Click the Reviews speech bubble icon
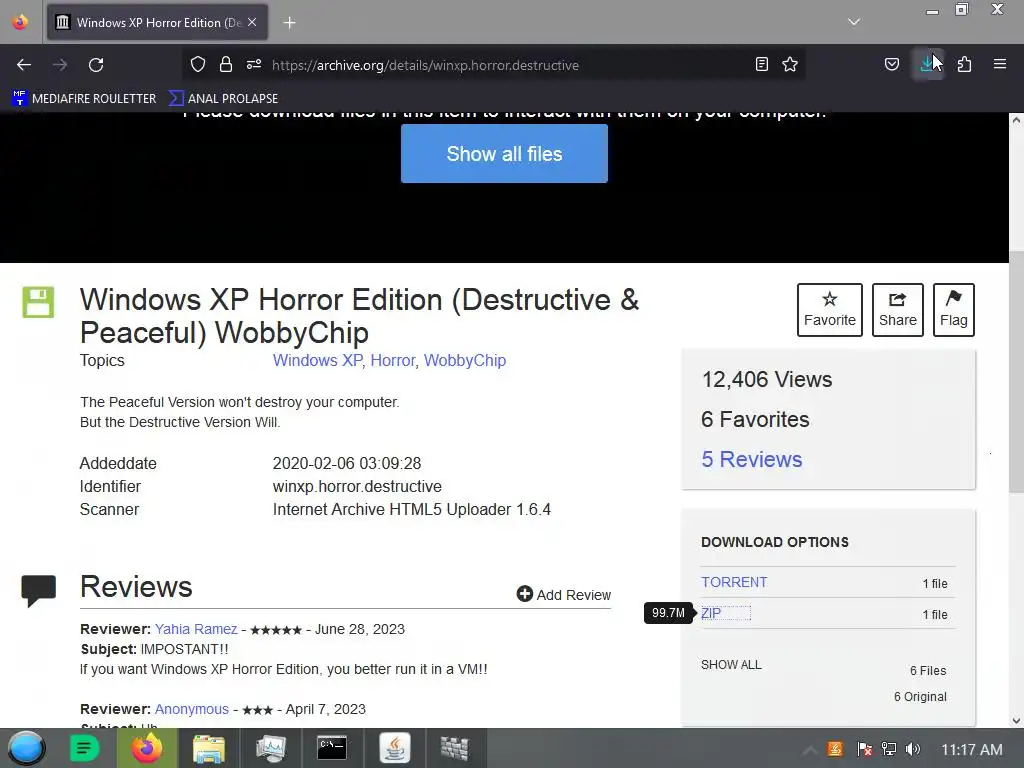This screenshot has height=768, width=1024. pyautogui.click(x=39, y=590)
